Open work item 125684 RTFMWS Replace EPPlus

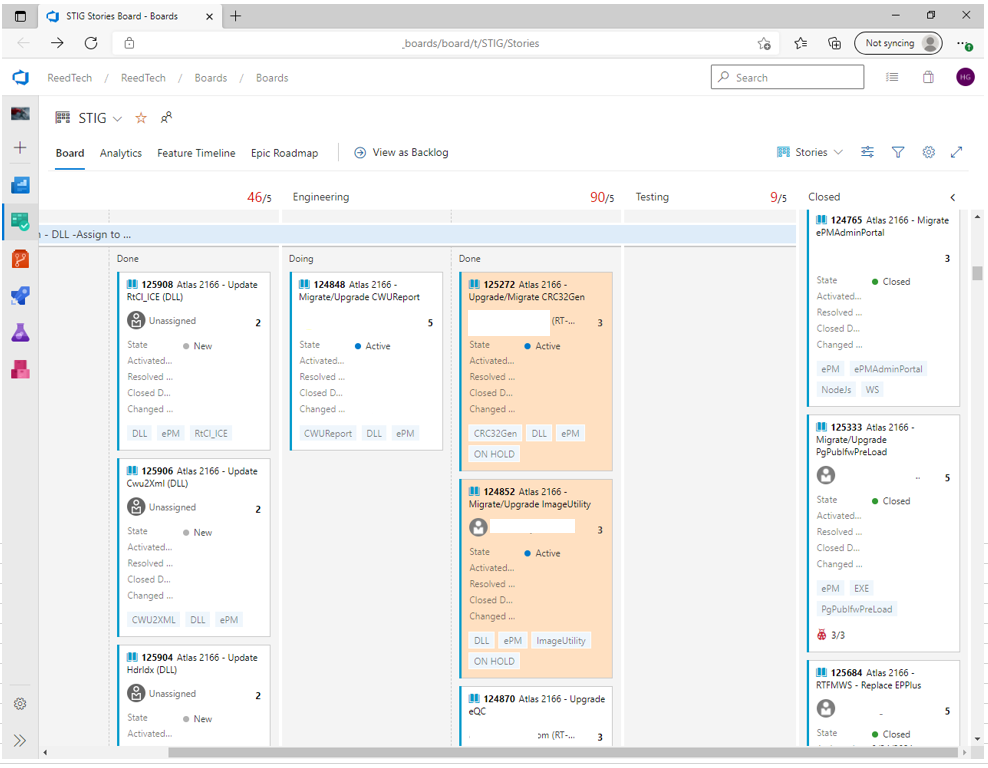(869, 679)
